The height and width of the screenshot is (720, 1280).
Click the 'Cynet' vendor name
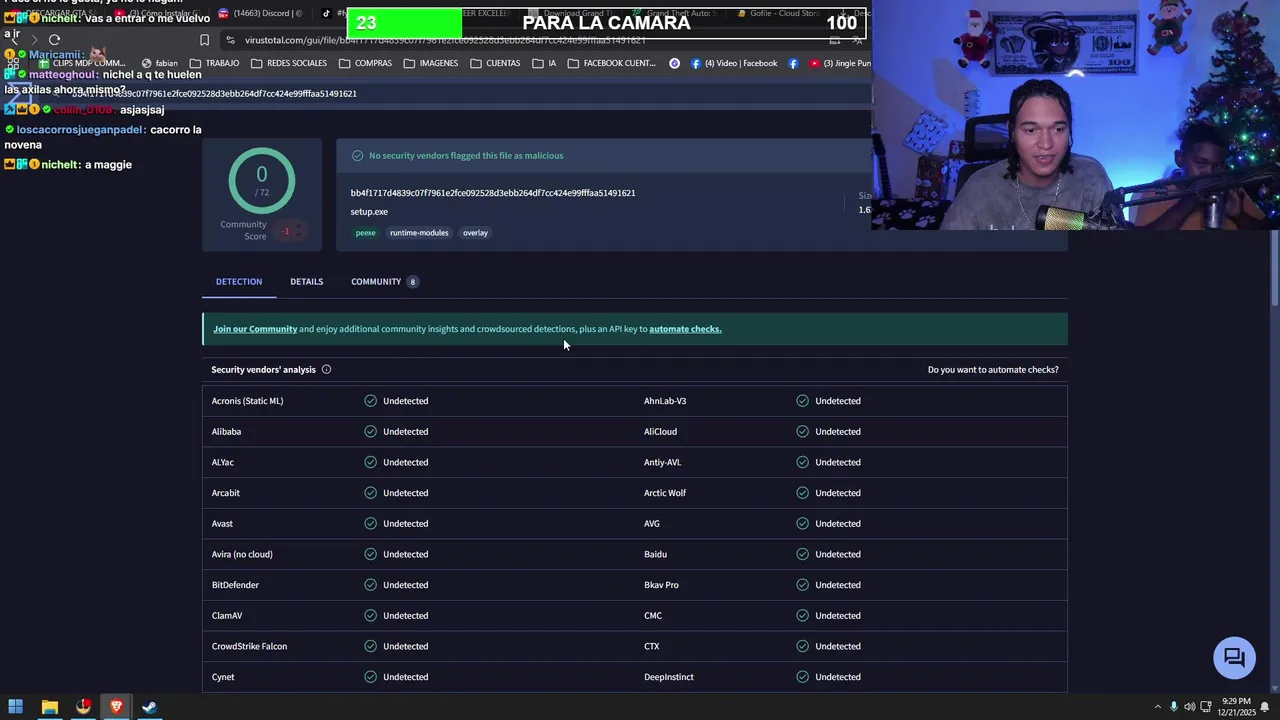[223, 677]
